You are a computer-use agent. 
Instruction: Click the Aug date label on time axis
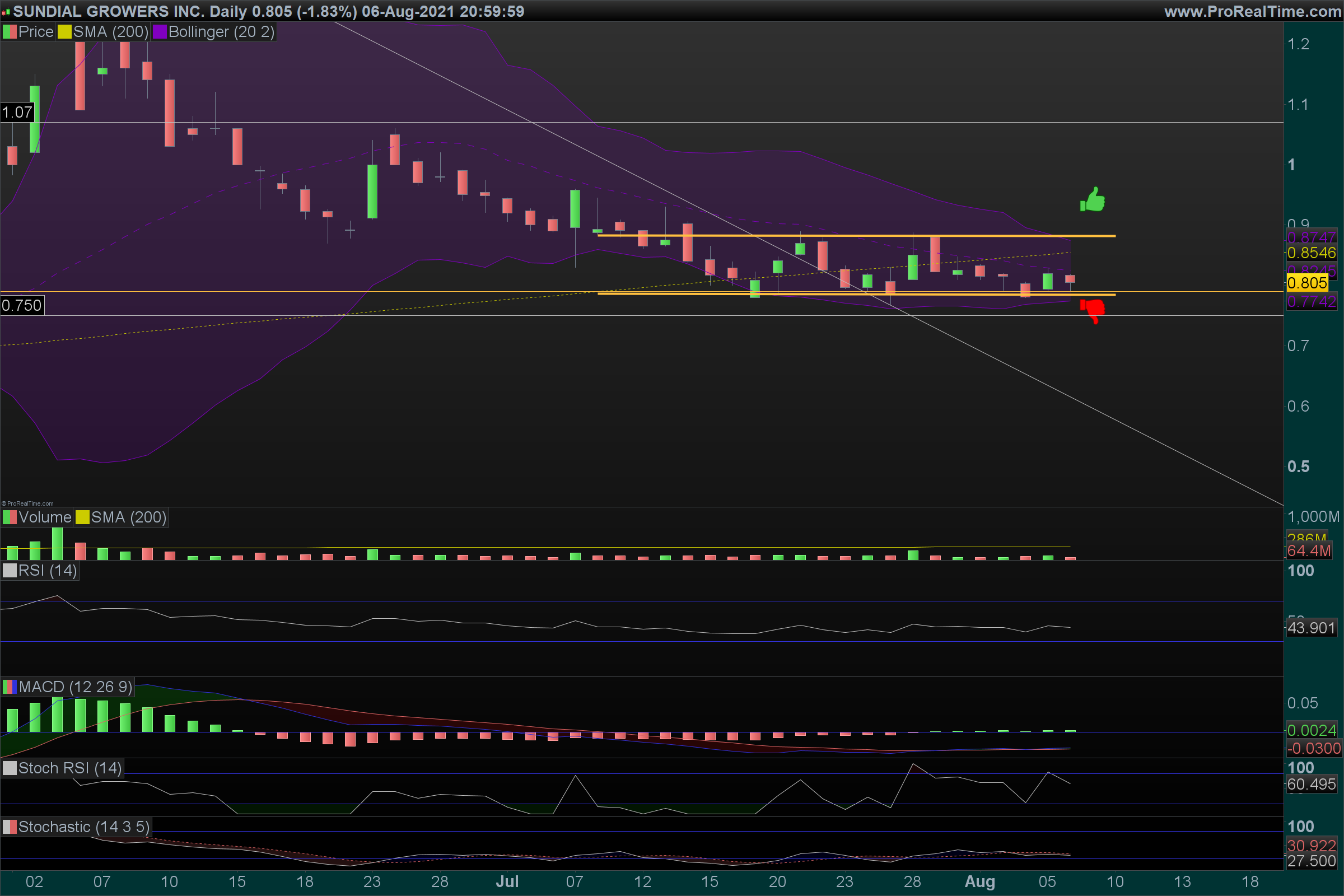[979, 881]
